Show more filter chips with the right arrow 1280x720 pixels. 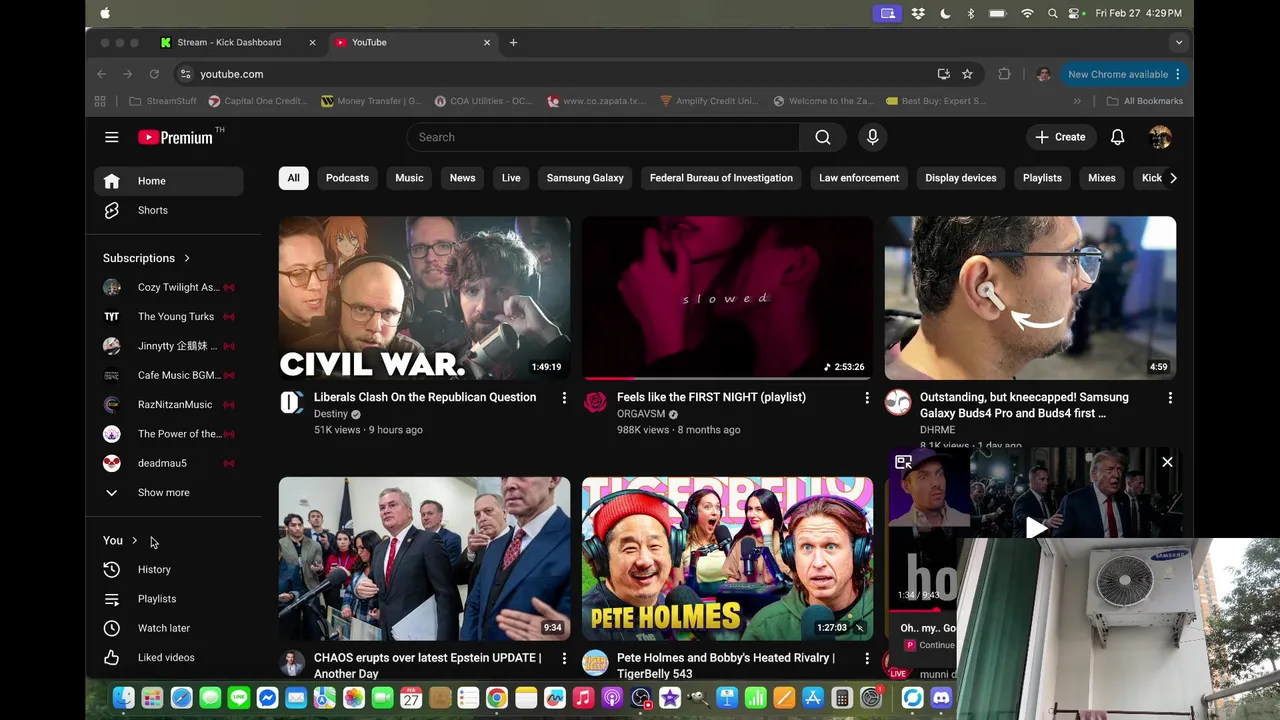point(1173,178)
